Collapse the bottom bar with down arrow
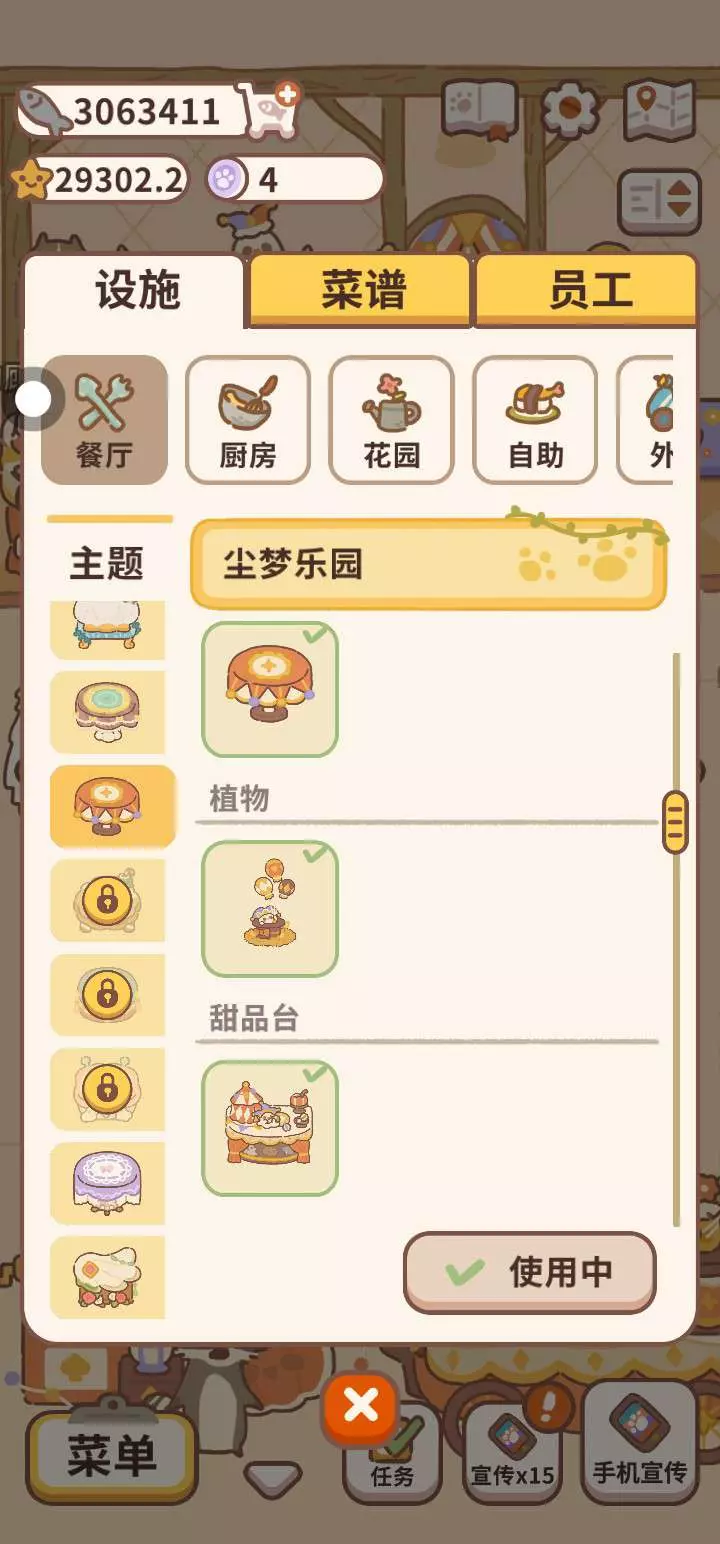This screenshot has width=720, height=1544. pos(273,1479)
